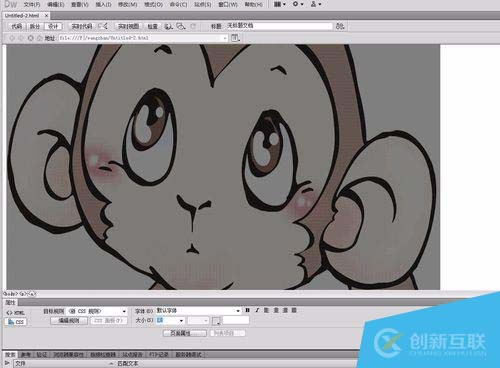
Task: Click the align center icon
Action: pos(276,310)
